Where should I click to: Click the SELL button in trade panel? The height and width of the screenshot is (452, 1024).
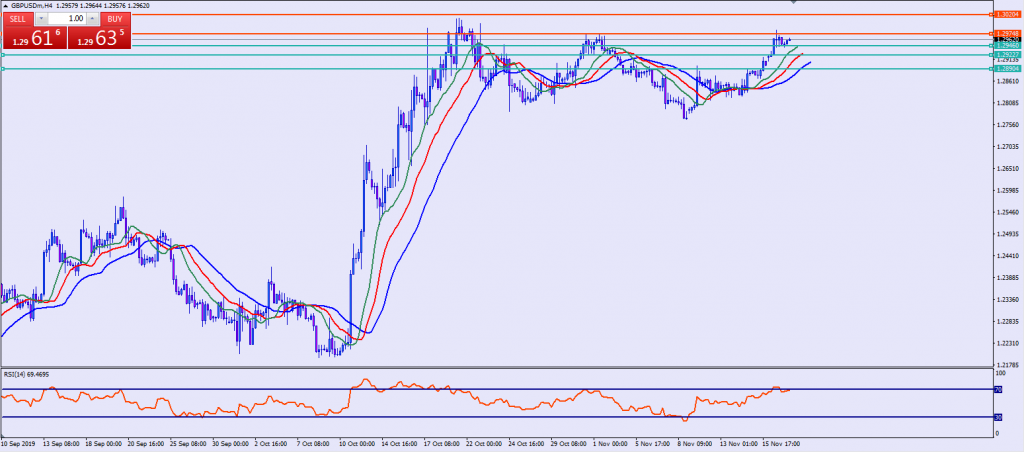pos(20,18)
